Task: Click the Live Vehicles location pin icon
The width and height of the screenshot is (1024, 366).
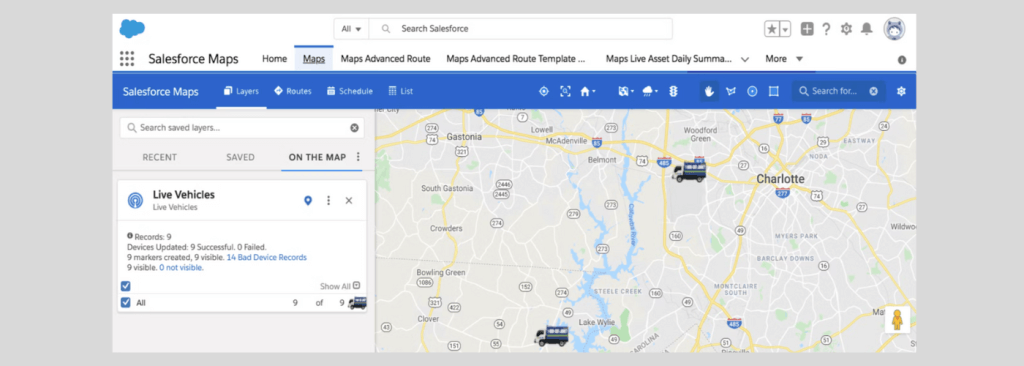Action: point(308,201)
